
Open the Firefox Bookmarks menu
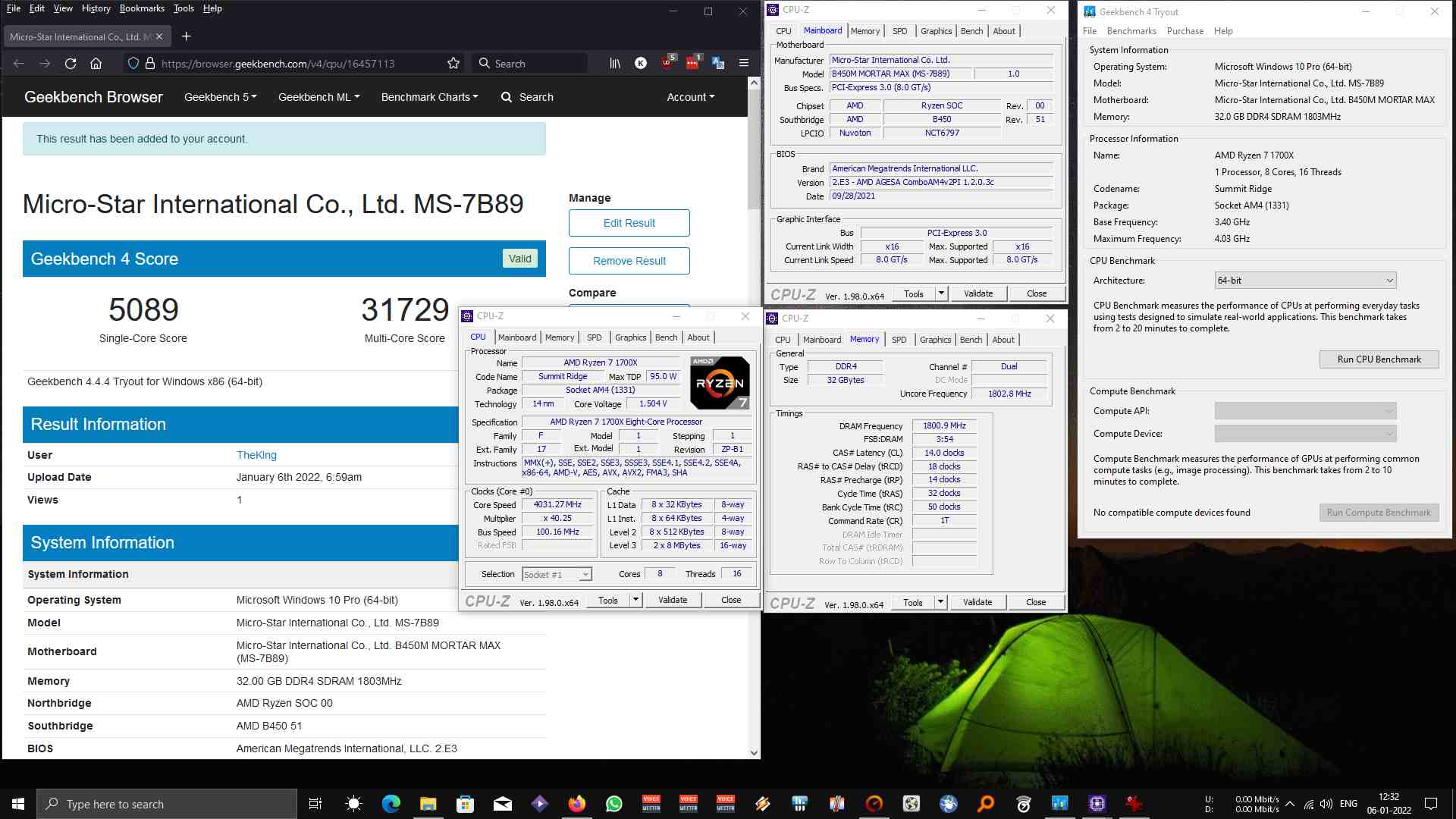pos(142,8)
